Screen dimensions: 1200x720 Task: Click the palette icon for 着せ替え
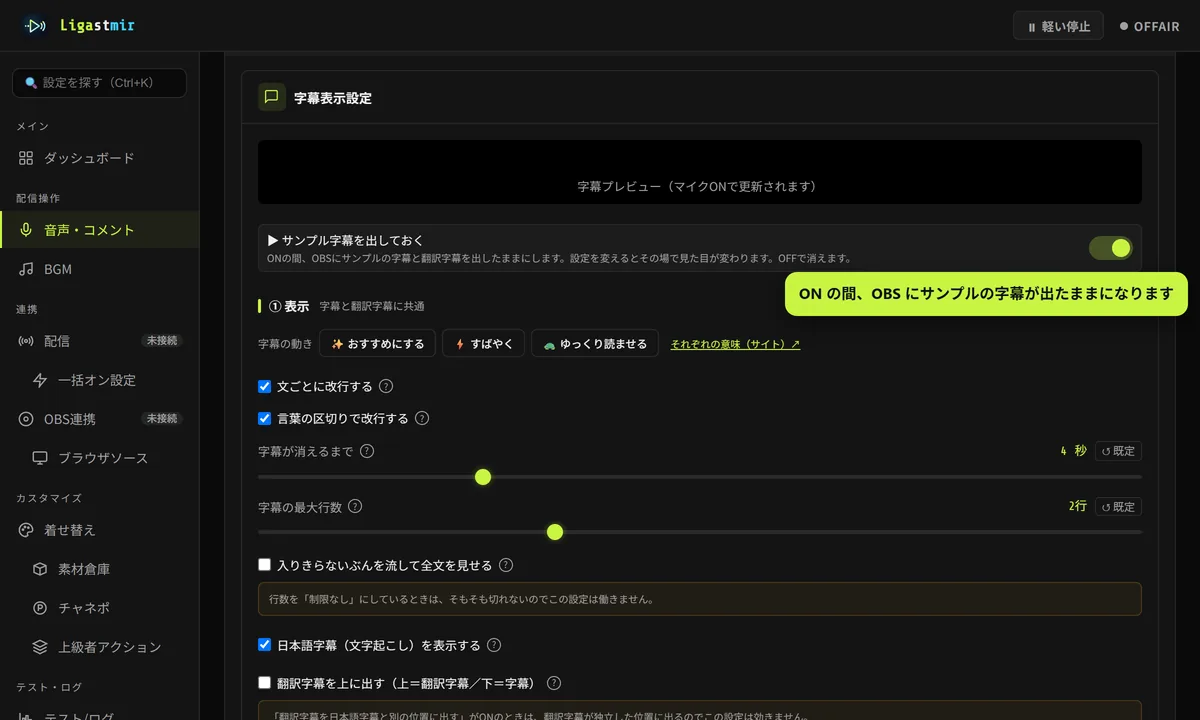(26, 530)
